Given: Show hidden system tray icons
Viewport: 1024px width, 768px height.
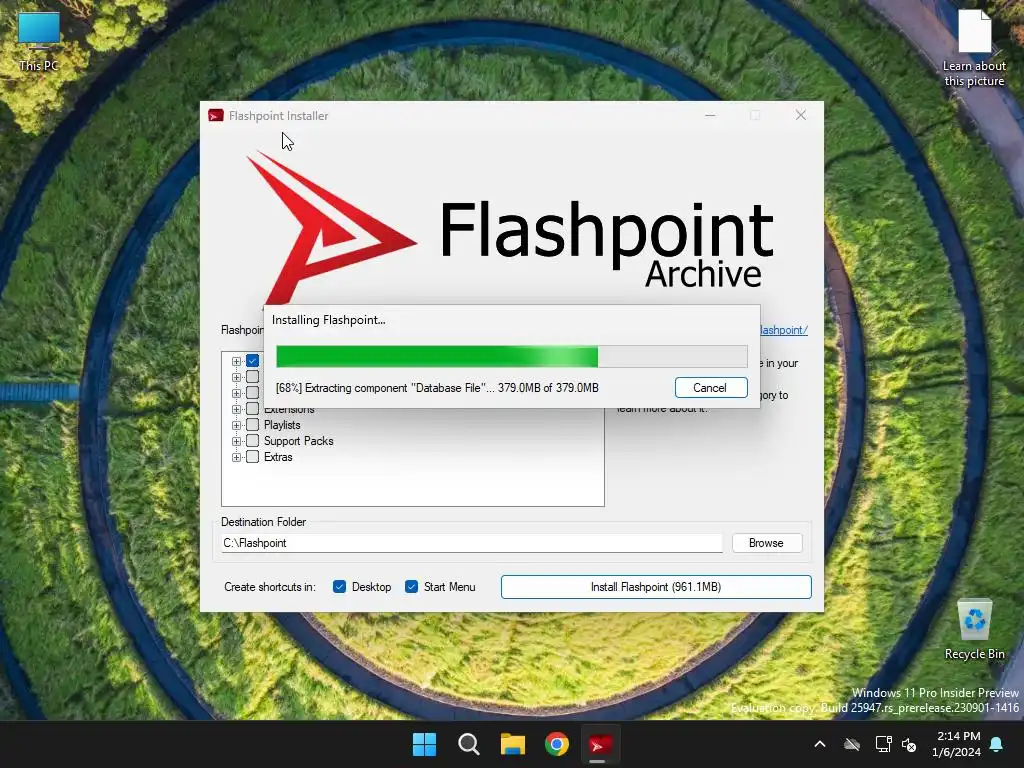Looking at the screenshot, I should (820, 744).
